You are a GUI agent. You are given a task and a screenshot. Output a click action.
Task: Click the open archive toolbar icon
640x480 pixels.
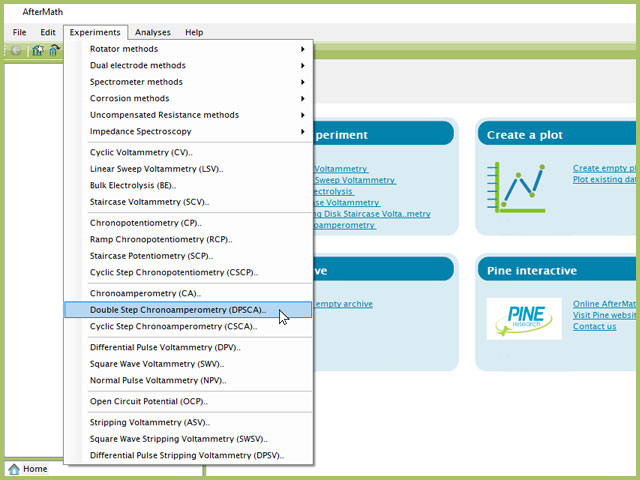click(54, 51)
